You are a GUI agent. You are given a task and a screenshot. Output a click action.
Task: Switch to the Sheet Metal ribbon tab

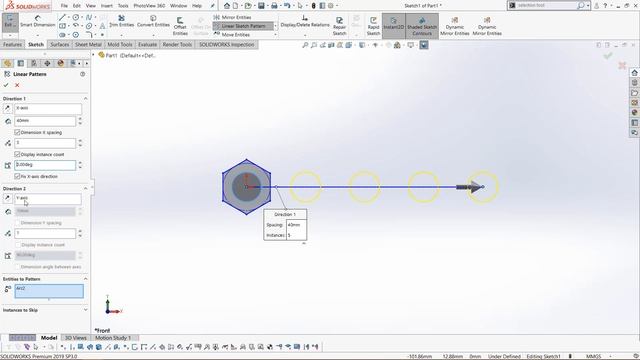click(88, 44)
